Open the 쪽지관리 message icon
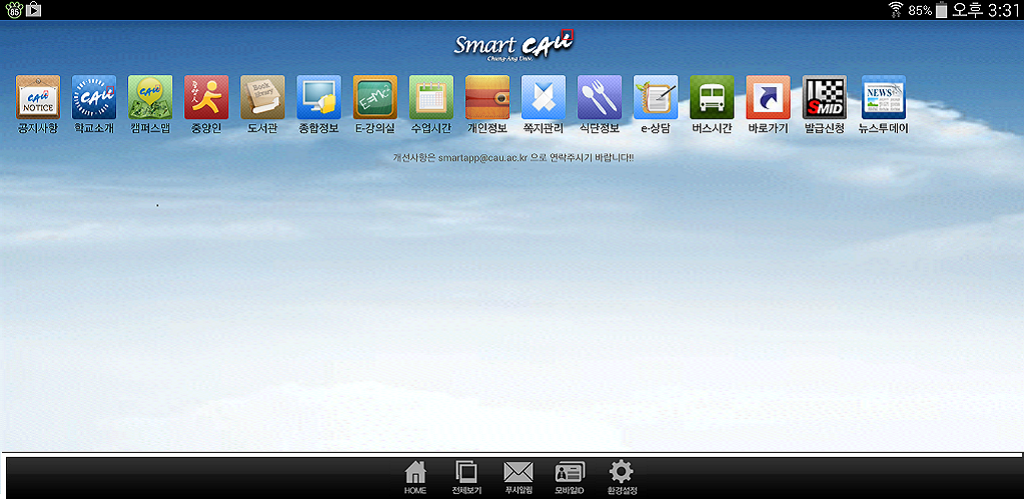The width and height of the screenshot is (1024, 500). [x=543, y=97]
